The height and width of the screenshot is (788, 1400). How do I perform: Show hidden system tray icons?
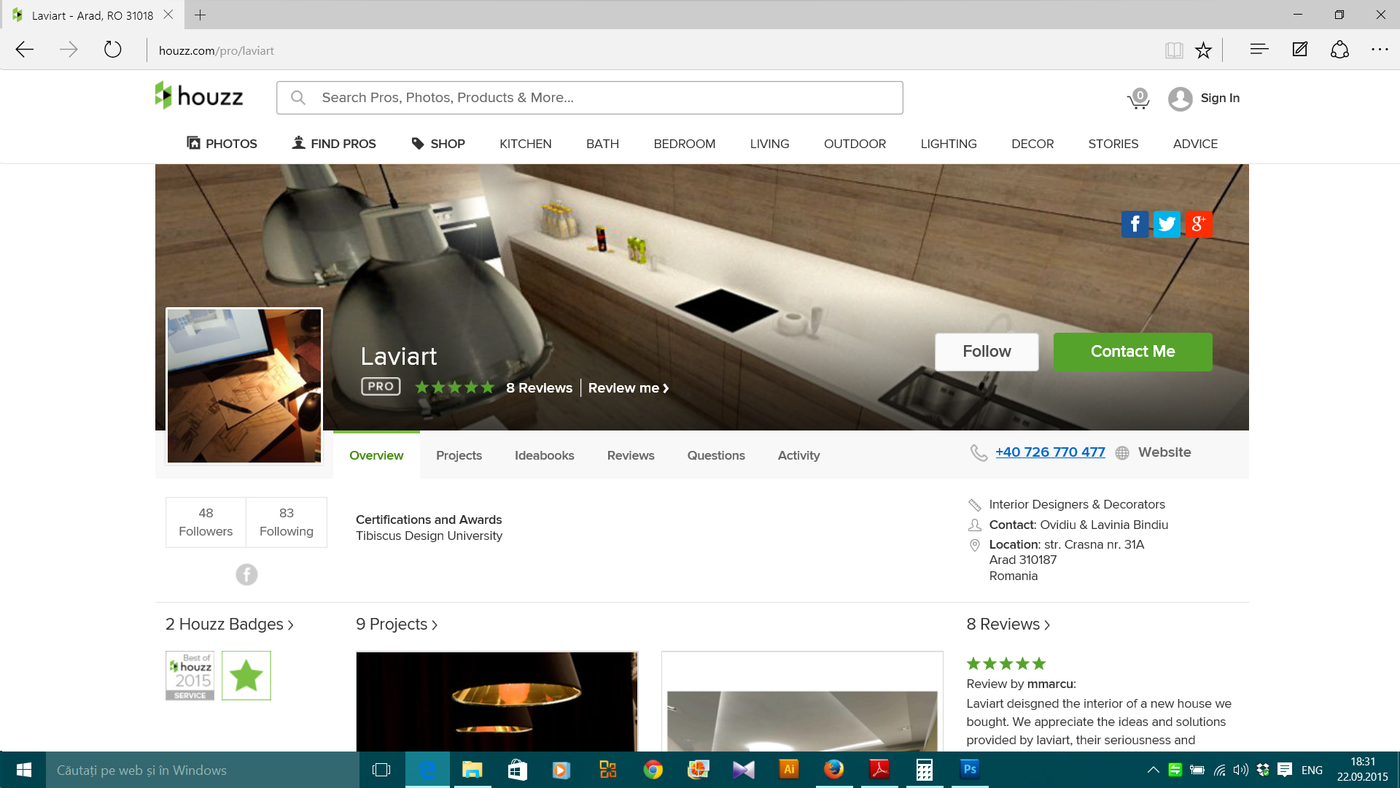click(x=1153, y=770)
